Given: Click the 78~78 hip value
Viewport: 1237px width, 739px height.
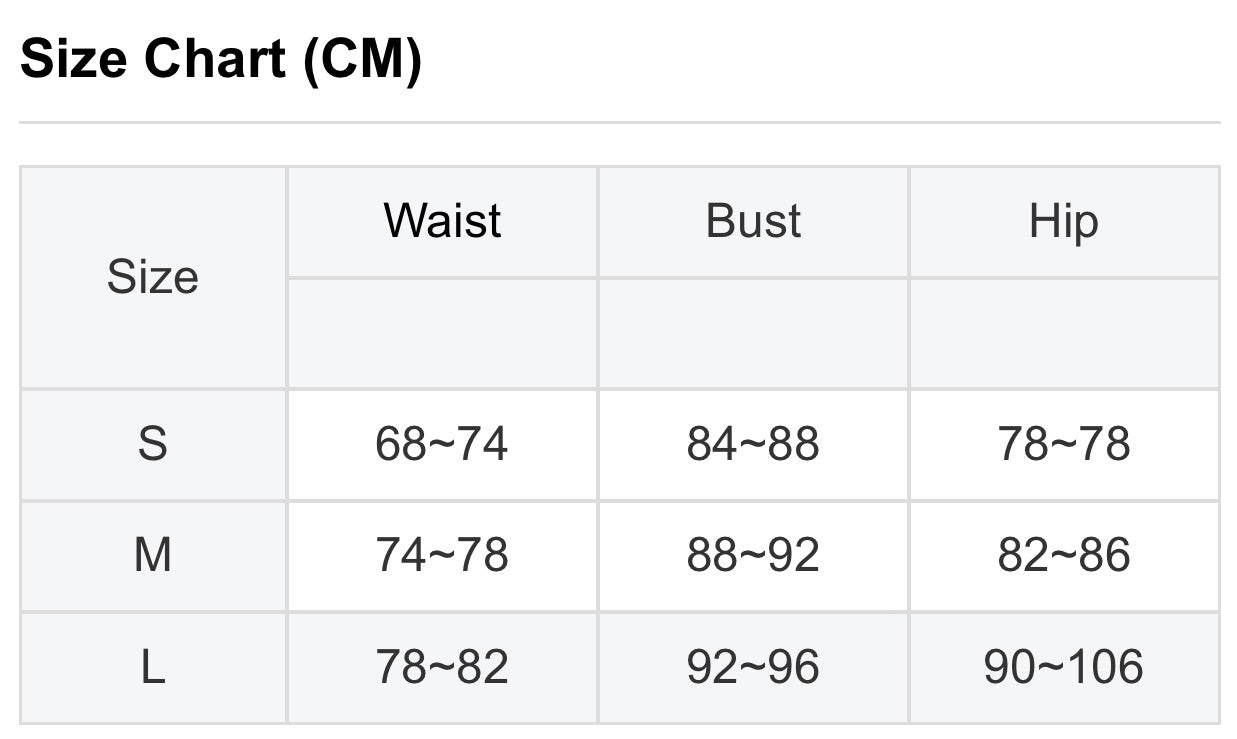Looking at the screenshot, I should tap(1063, 444).
